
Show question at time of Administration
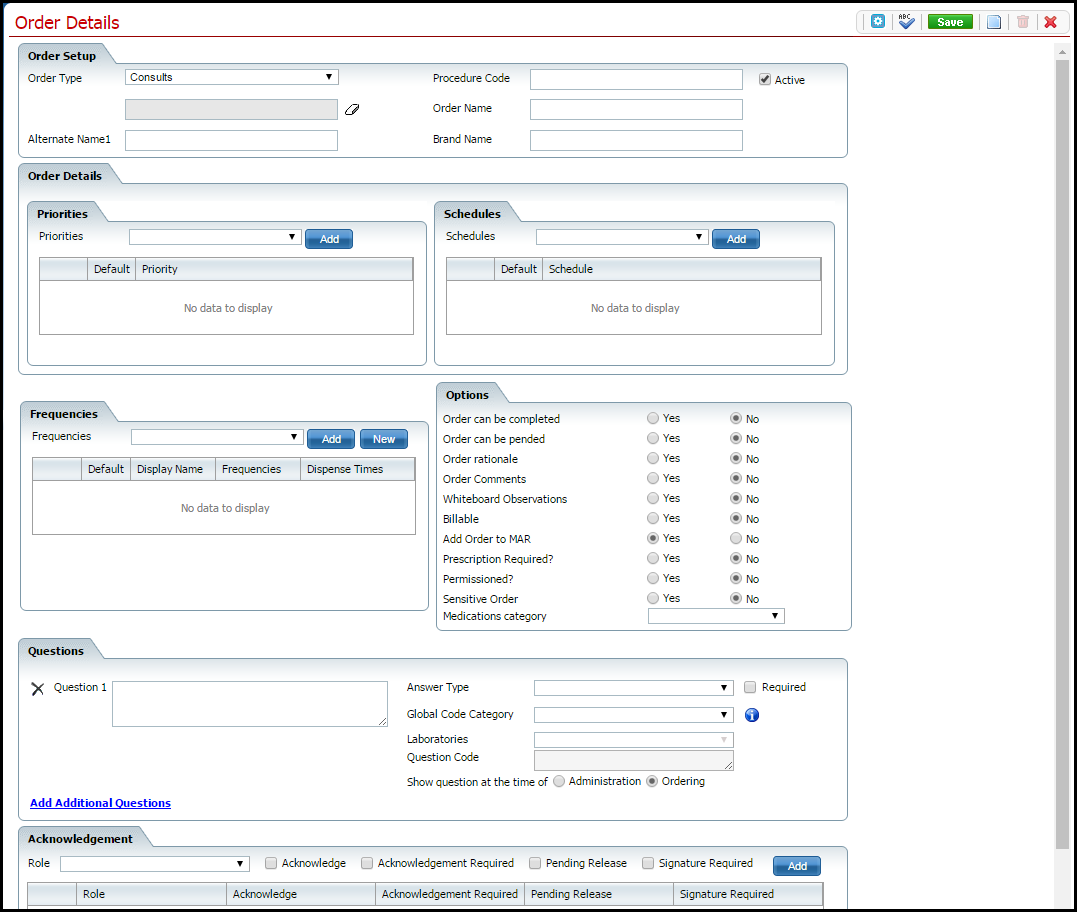pyautogui.click(x=559, y=782)
